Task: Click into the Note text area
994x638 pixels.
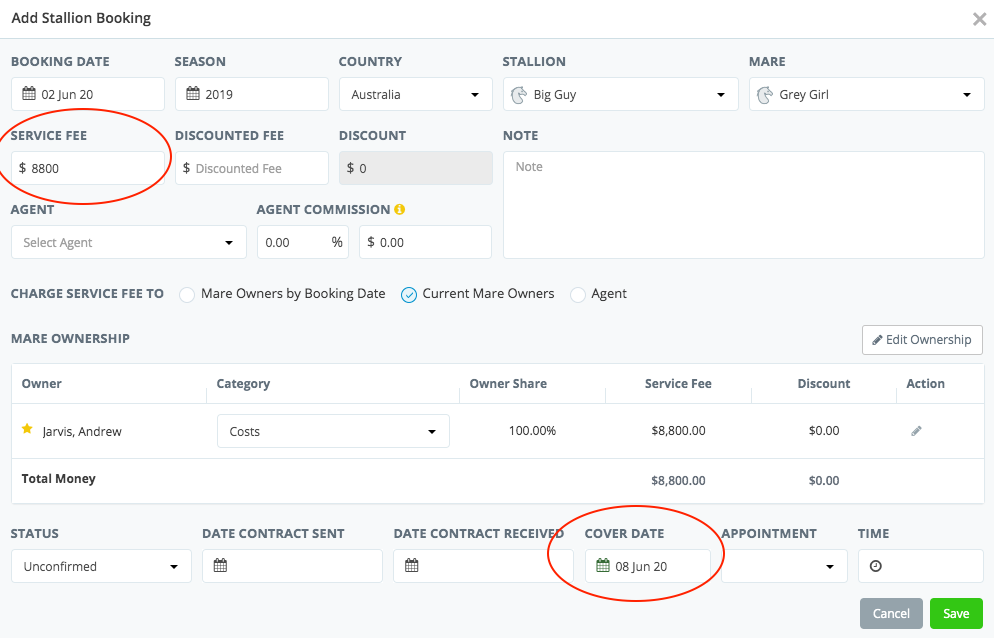Action: click(x=743, y=205)
